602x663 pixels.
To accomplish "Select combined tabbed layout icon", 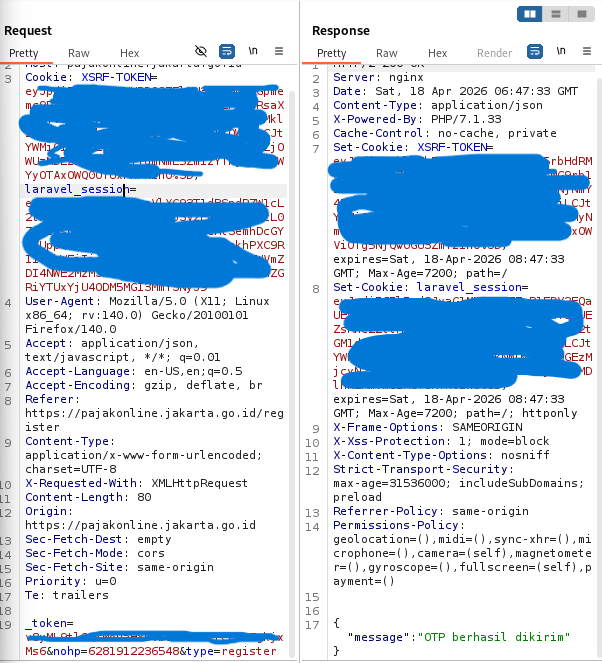I will pyautogui.click(x=582, y=14).
